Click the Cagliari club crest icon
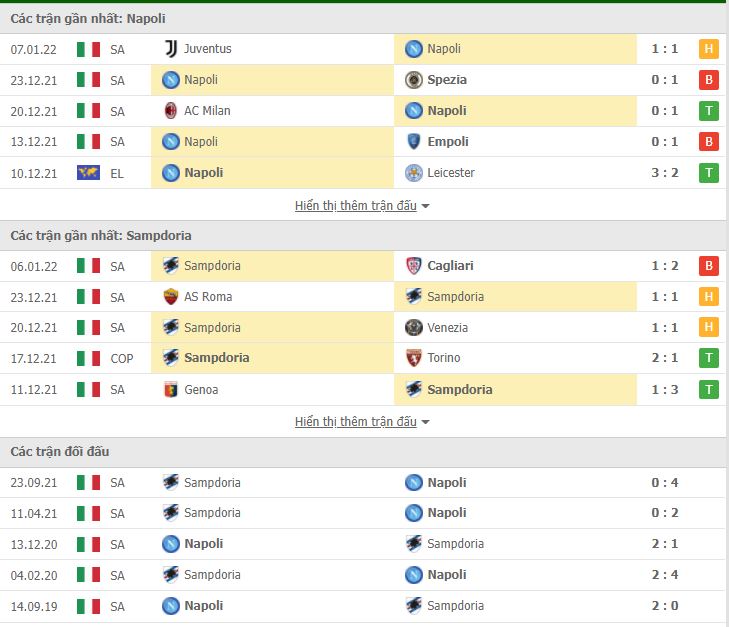The height and width of the screenshot is (627, 729). [413, 266]
